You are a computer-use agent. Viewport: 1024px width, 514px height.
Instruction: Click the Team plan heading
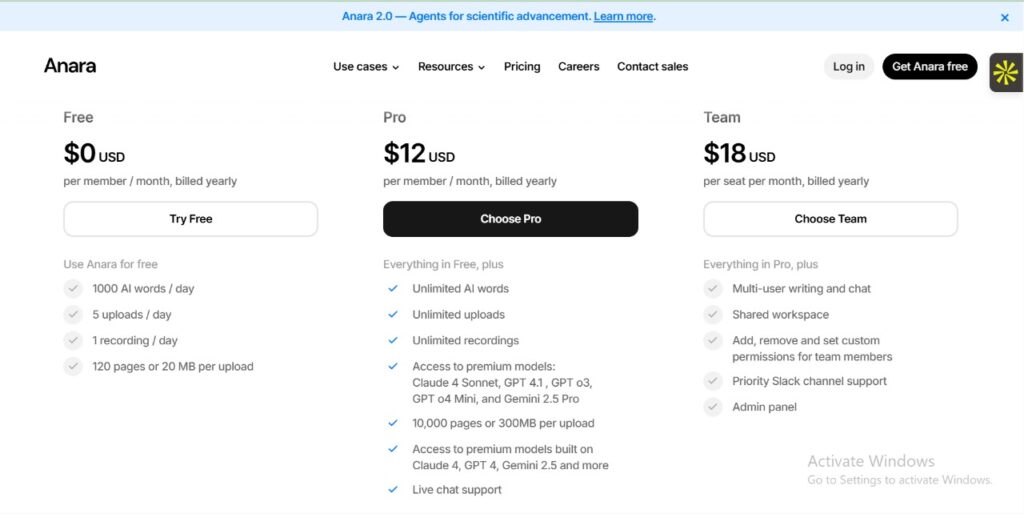(722, 118)
